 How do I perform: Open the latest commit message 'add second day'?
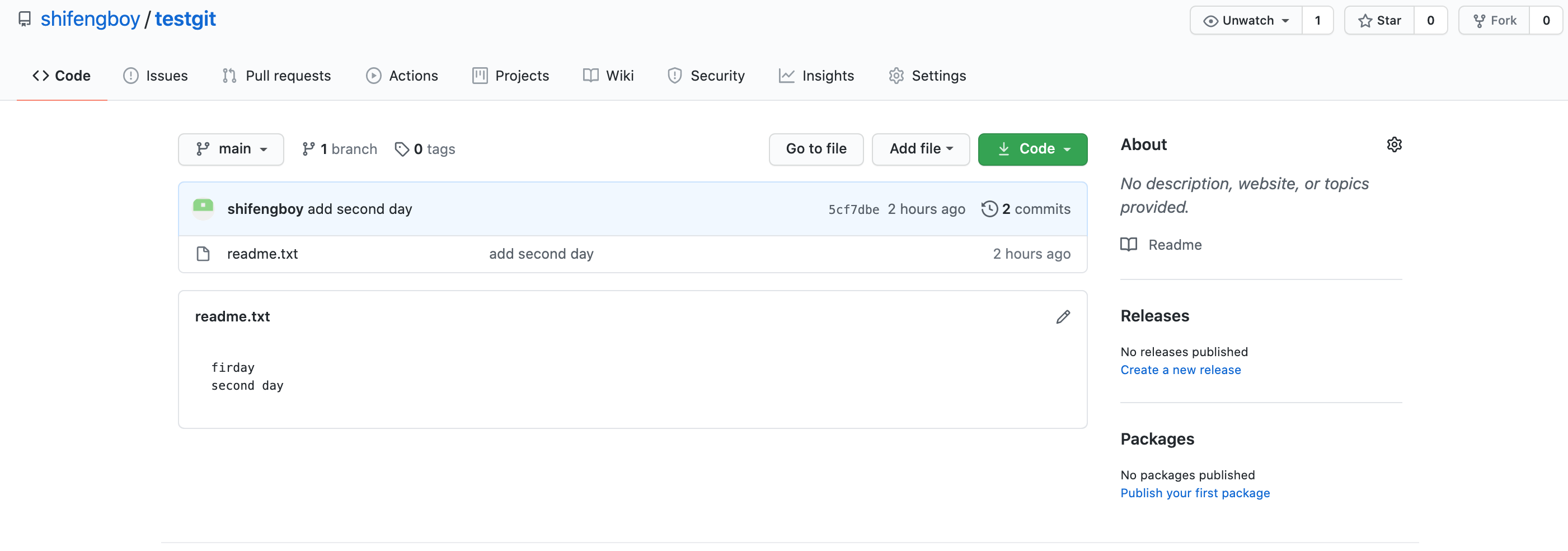(360, 209)
